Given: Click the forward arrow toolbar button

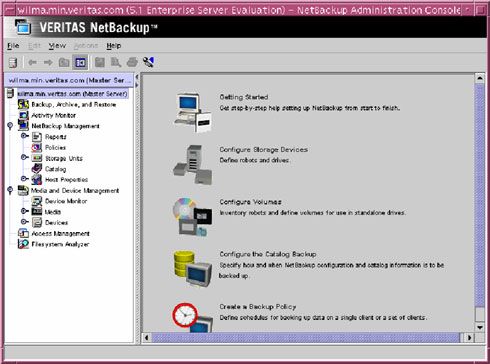Looking at the screenshot, I should [x=48, y=62].
